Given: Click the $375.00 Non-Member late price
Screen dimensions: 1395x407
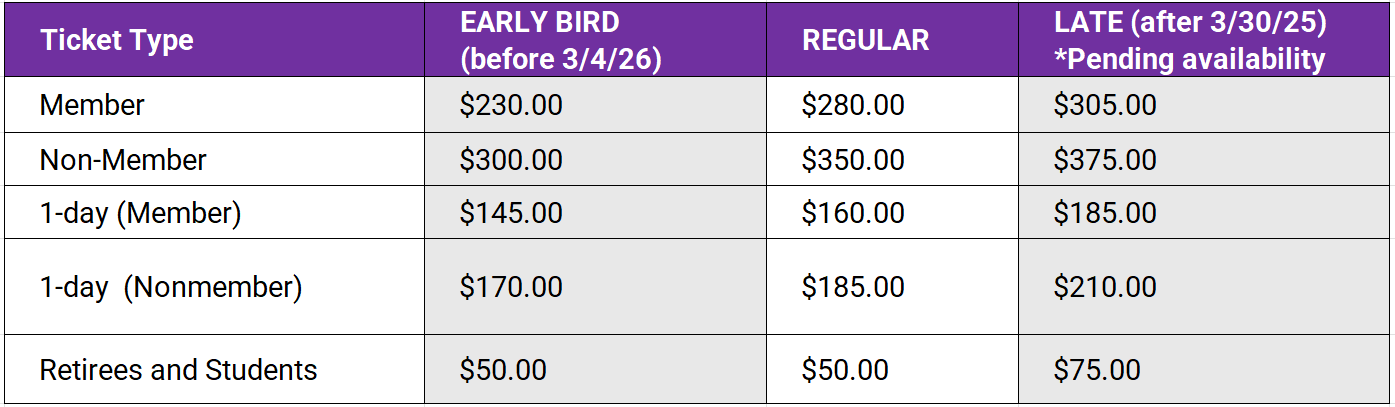Looking at the screenshot, I should click(x=1105, y=160).
